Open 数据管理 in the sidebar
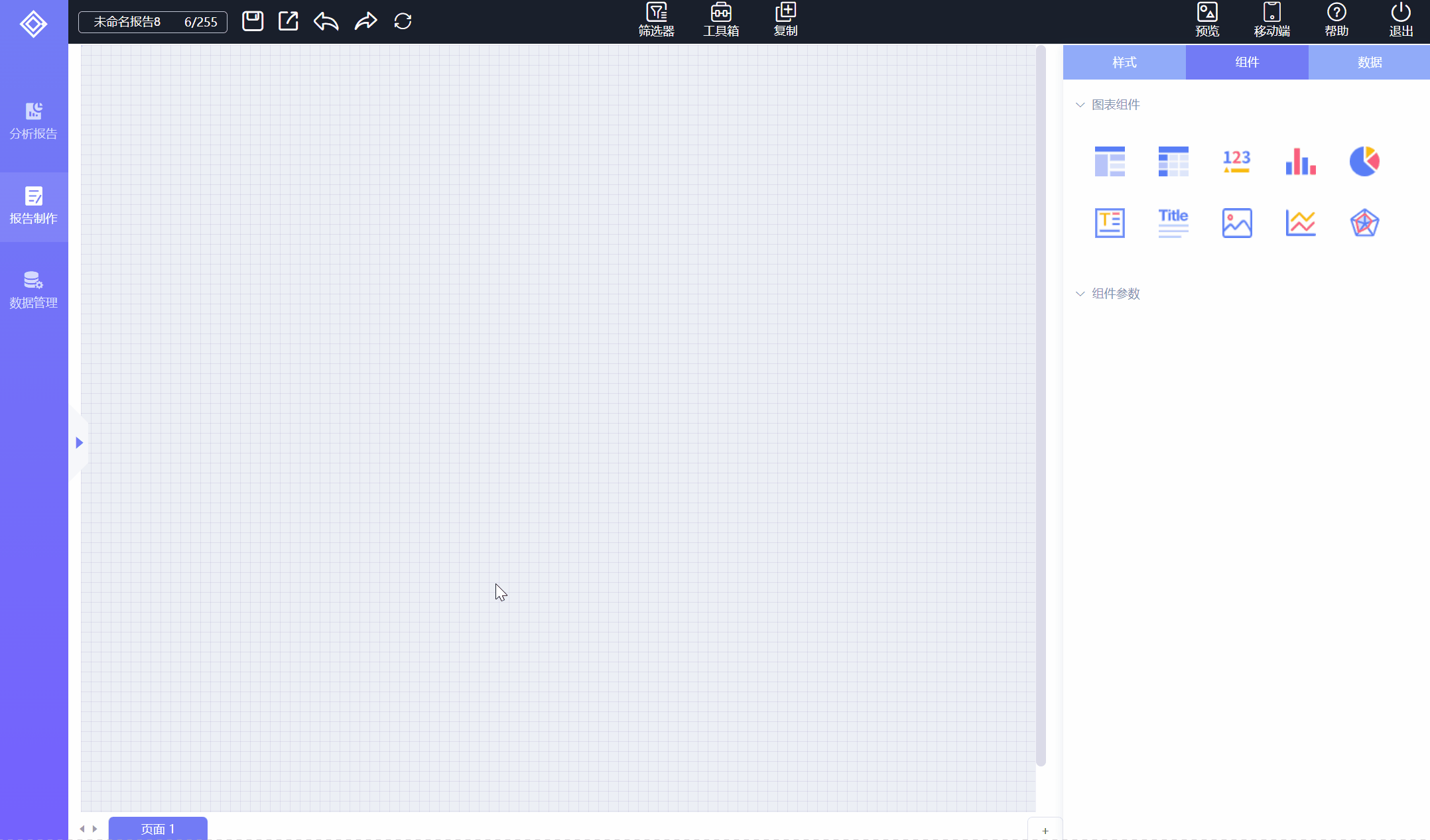1430x840 pixels. 34,290
